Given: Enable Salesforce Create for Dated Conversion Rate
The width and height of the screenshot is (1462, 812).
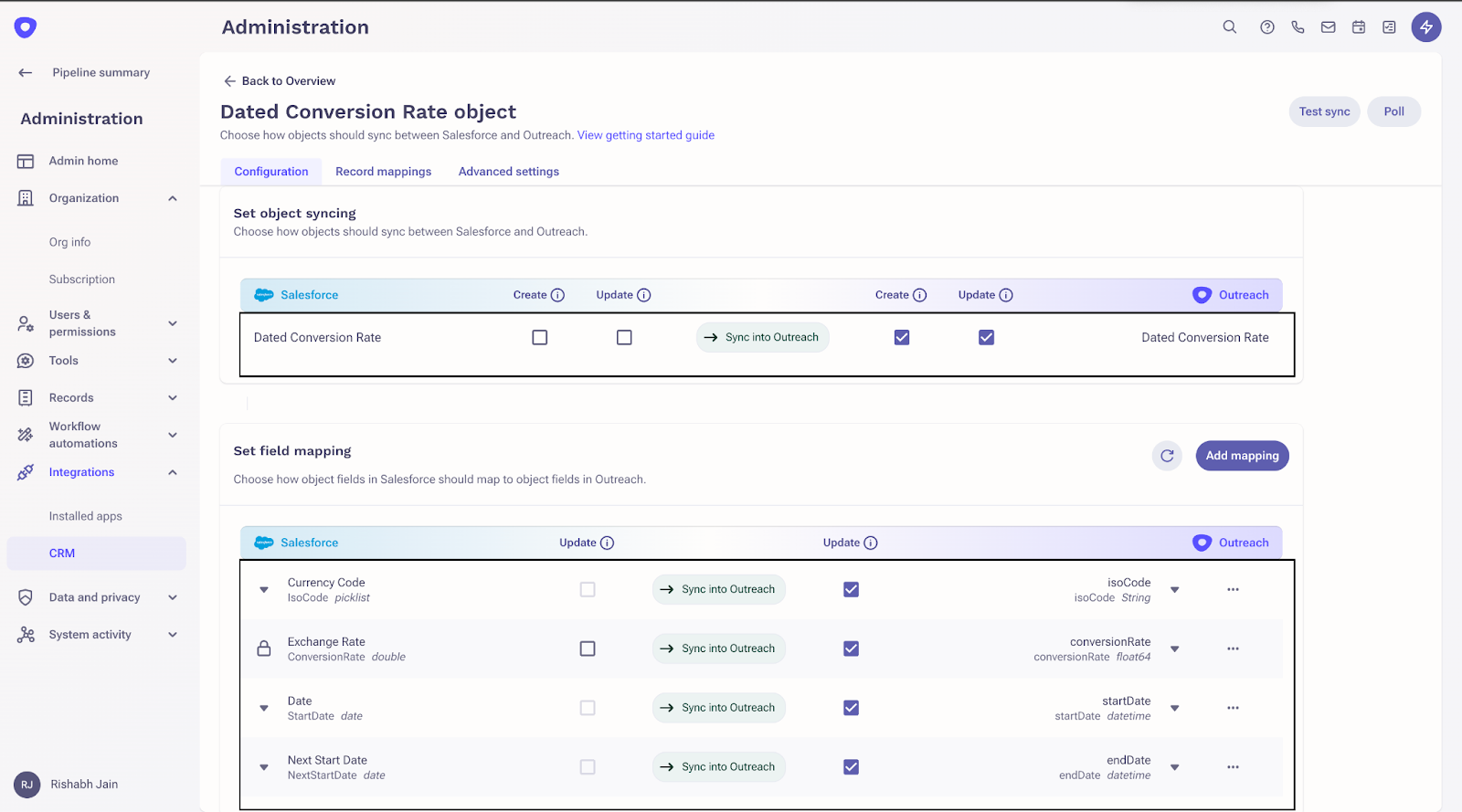Looking at the screenshot, I should tap(540, 338).
